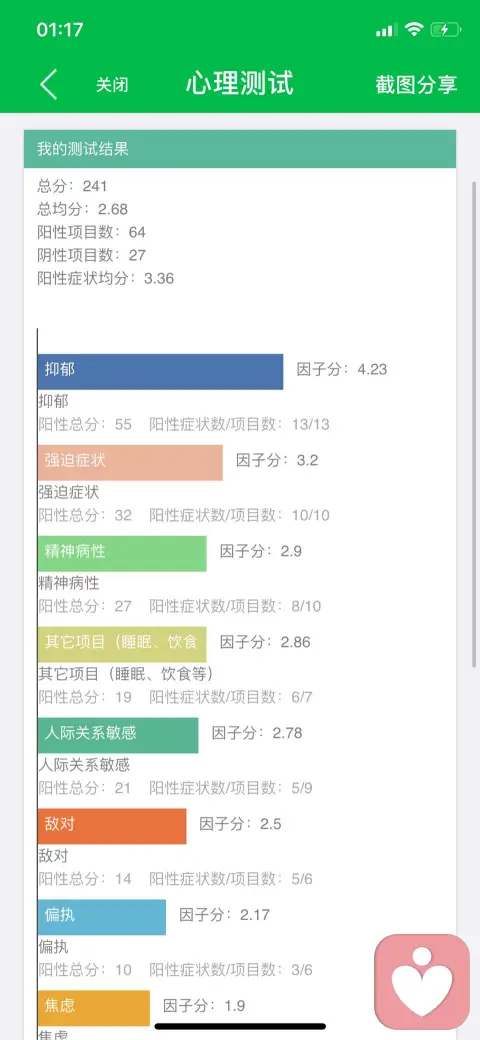480x1040 pixels.
Task: Select the 我的测试结果 header
Action: pyautogui.click(x=240, y=149)
